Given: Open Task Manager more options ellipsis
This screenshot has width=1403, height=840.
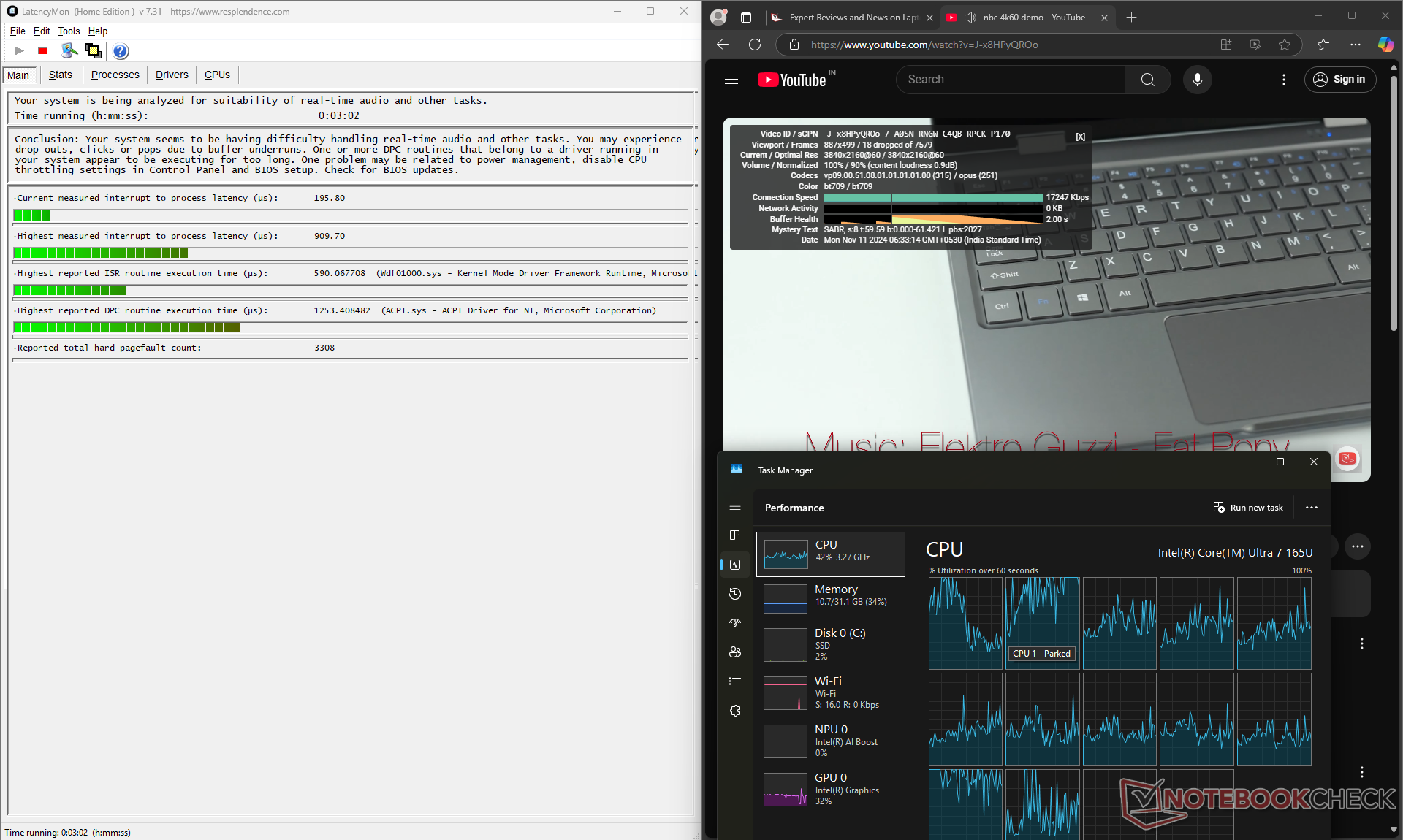Looking at the screenshot, I should point(1312,508).
